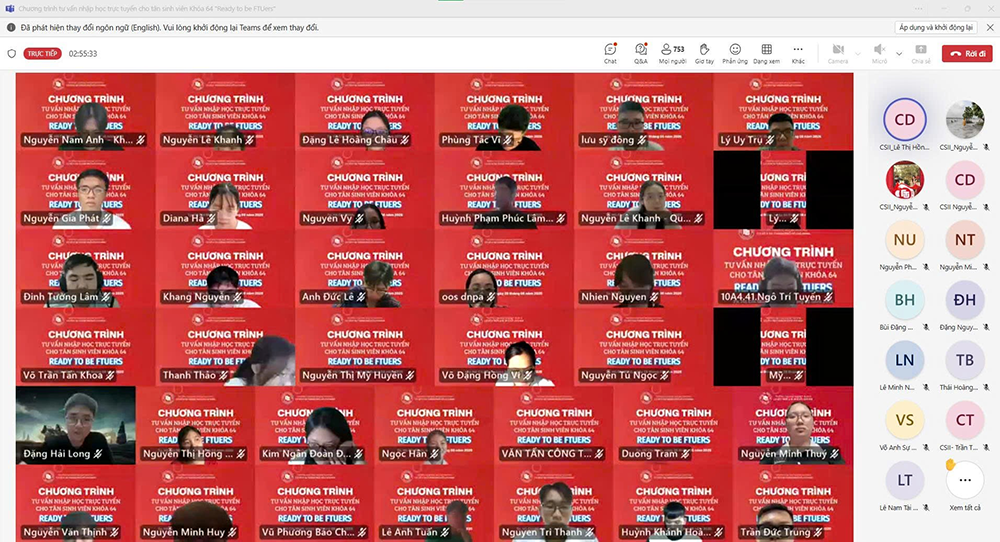
Task: Open Phản ứng reactions menu
Action: click(735, 52)
